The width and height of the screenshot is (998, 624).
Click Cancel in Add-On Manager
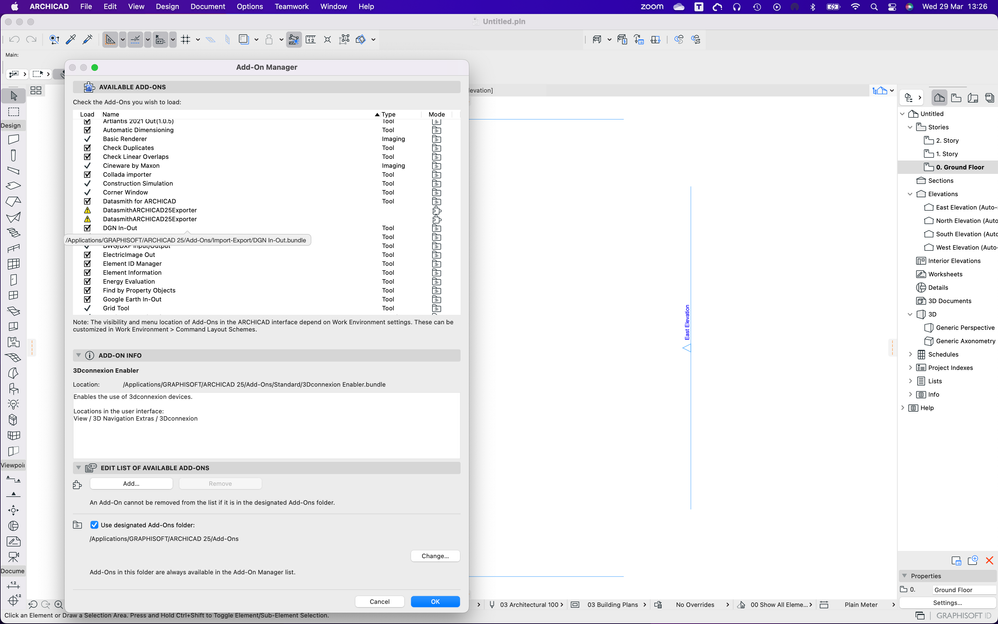coord(379,602)
